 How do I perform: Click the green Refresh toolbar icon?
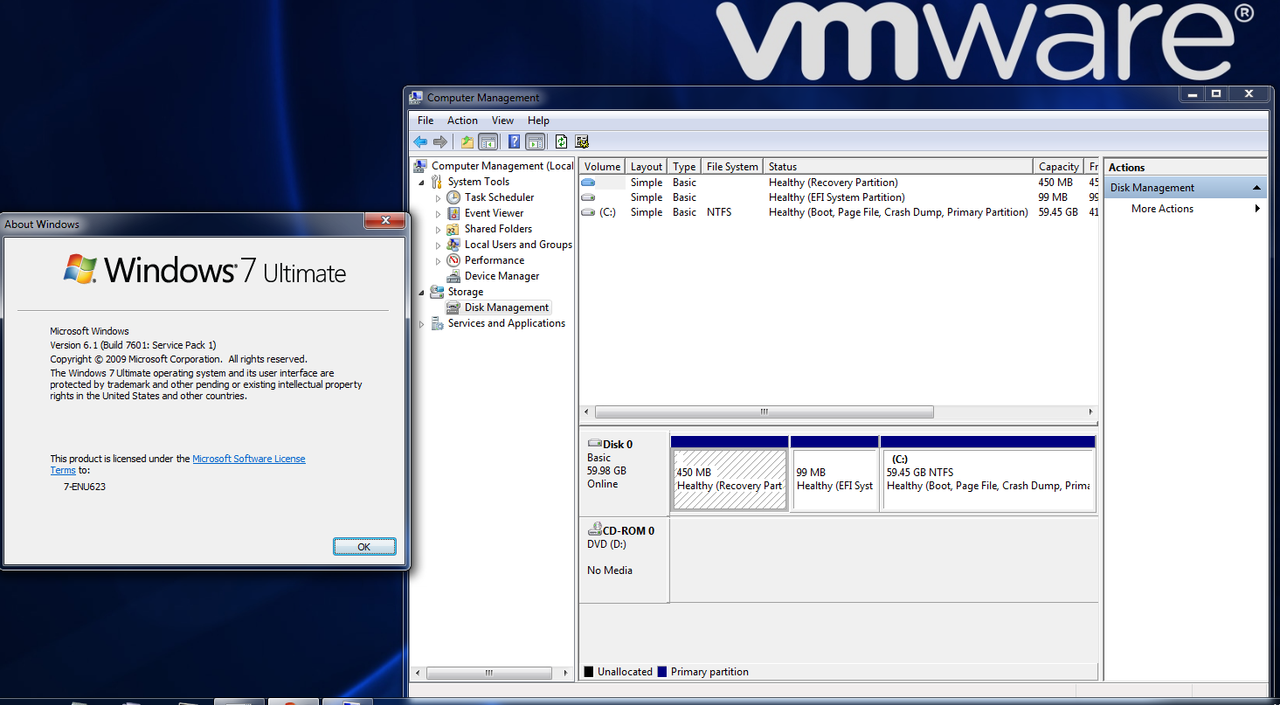[x=561, y=142]
